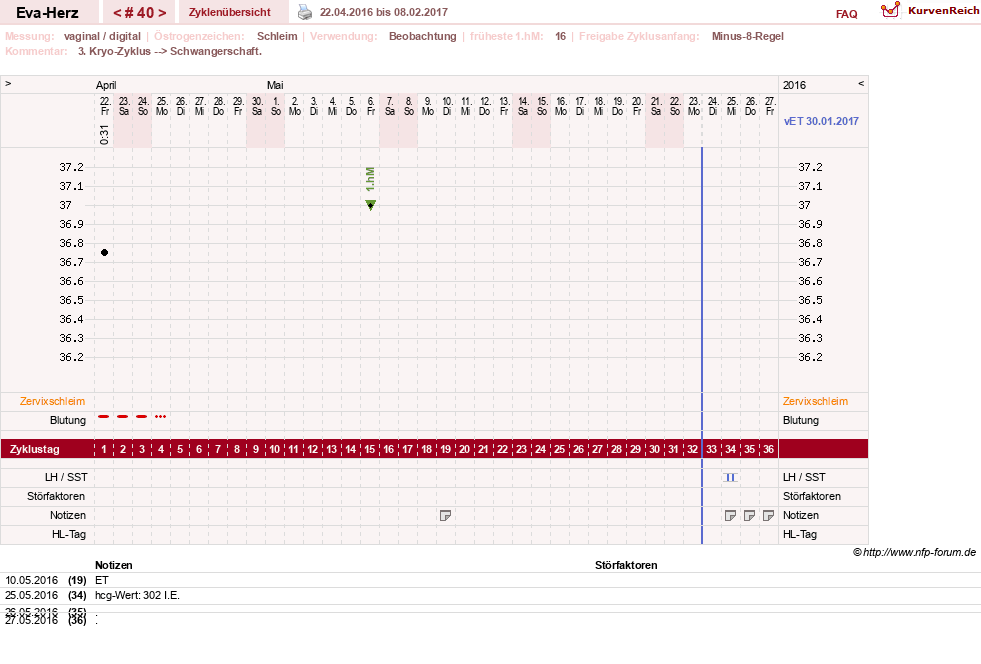Open the note icon on cycle day 36
Viewport: 981px width, 664px height.
click(768, 516)
